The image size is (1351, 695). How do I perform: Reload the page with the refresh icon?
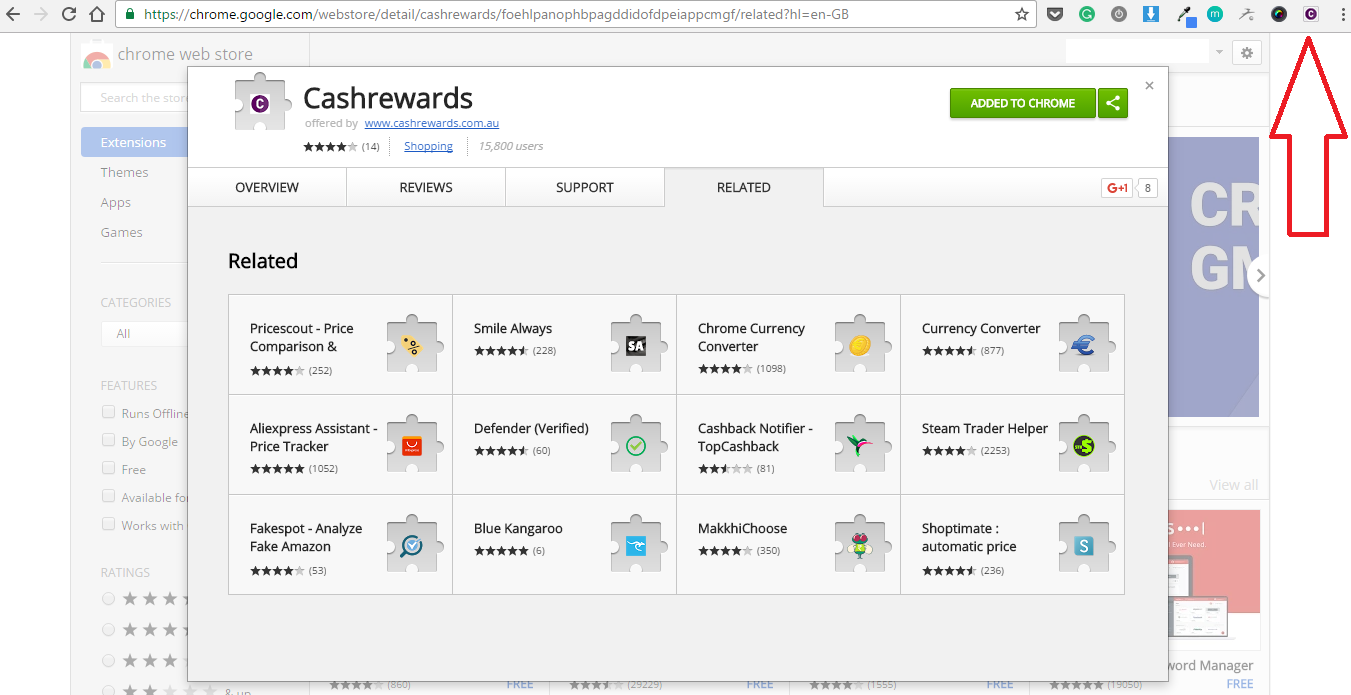(x=69, y=14)
